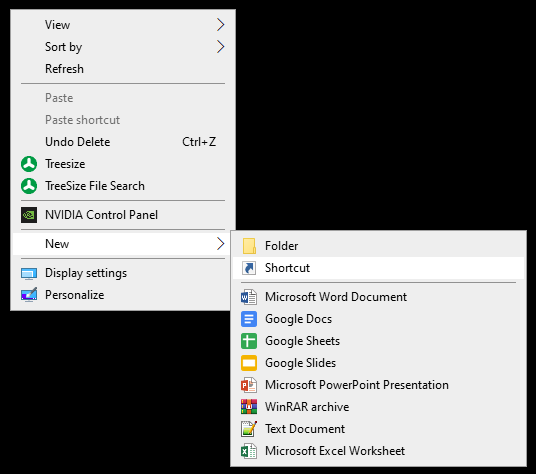Expand the Sort by submenu arrow
The image size is (536, 474).
tap(220, 47)
